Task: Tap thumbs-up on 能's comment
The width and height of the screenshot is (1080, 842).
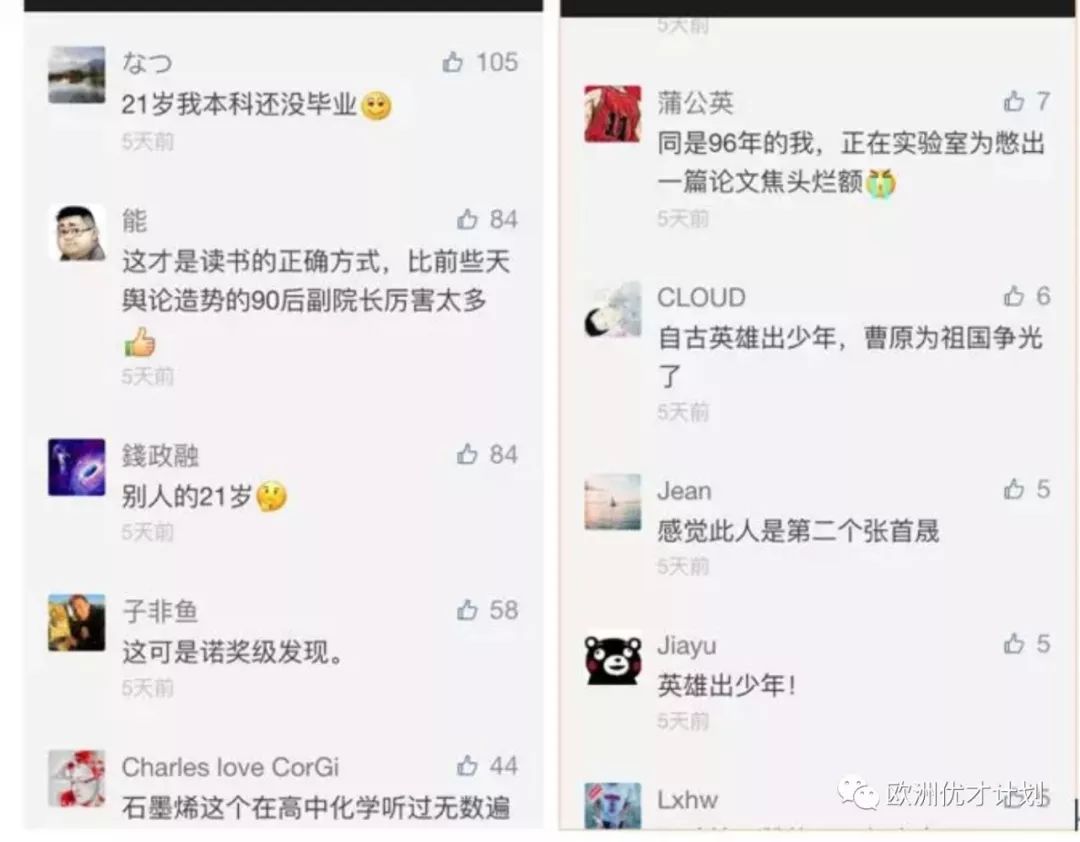Action: point(467,219)
